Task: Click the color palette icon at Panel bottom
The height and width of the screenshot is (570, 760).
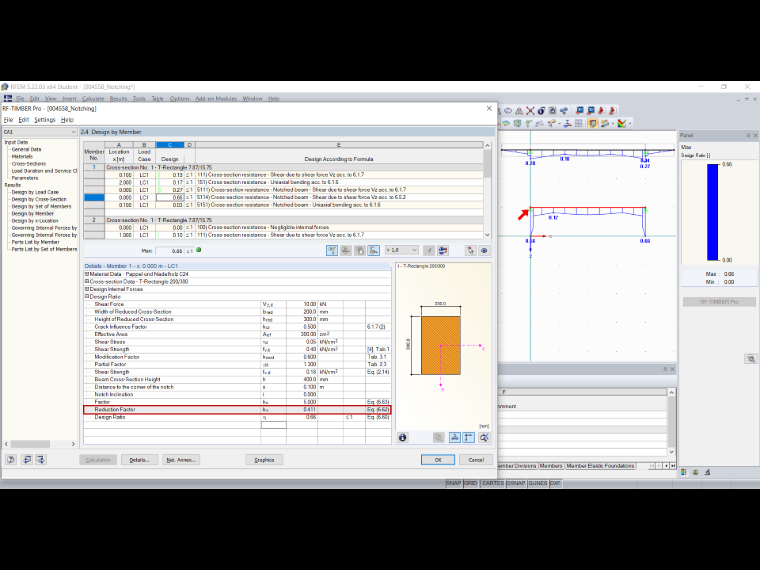Action: pyautogui.click(x=684, y=472)
